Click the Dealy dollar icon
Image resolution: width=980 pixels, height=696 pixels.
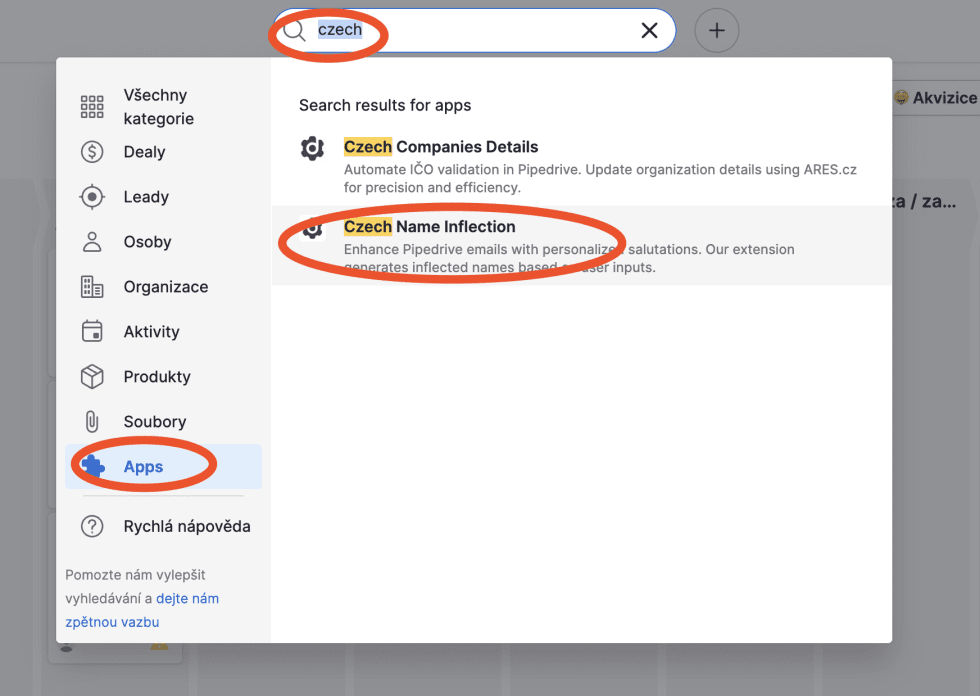click(92, 152)
